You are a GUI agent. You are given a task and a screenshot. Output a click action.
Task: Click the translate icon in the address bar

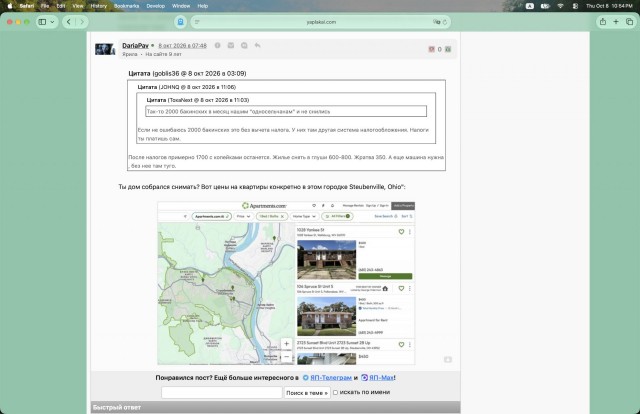(436, 22)
